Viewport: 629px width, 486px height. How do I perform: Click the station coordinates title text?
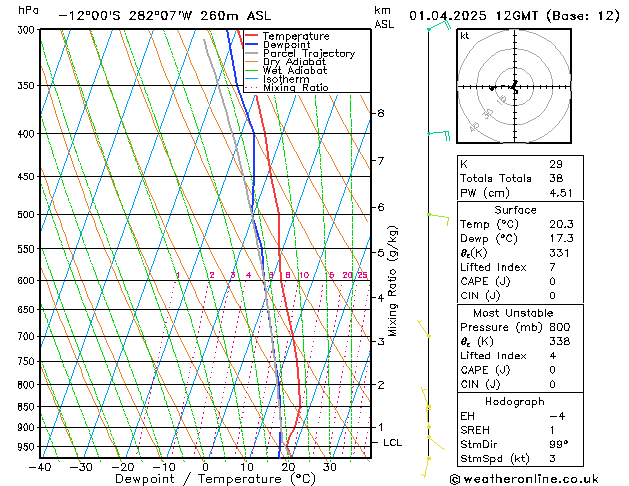(164, 16)
